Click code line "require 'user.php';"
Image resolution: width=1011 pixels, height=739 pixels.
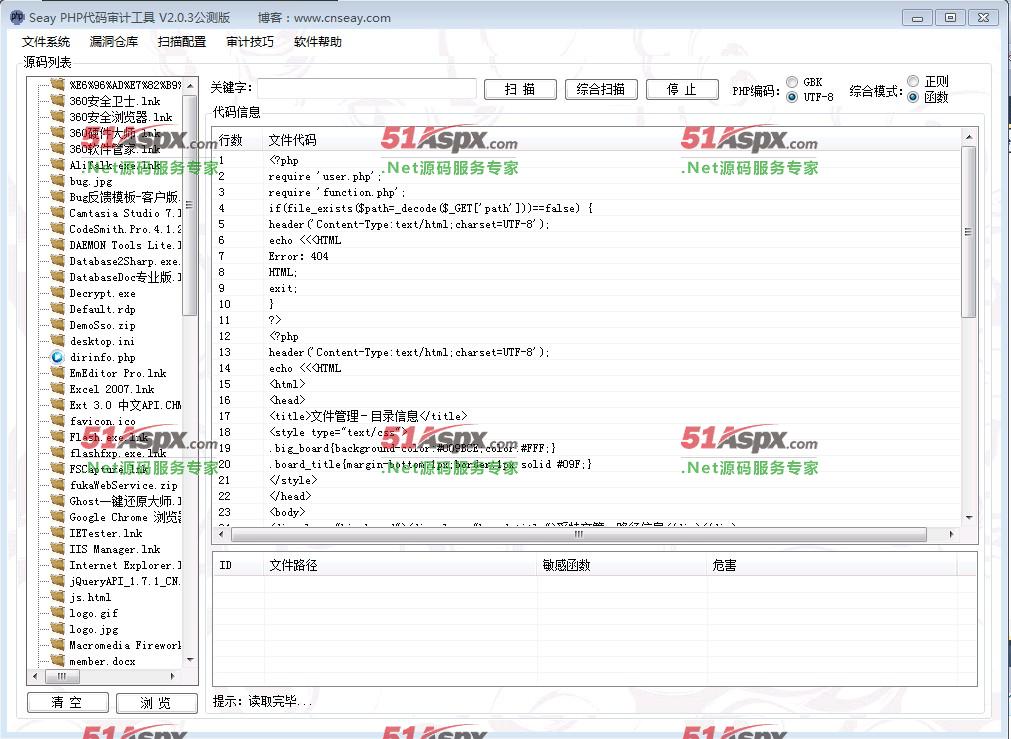click(325, 176)
